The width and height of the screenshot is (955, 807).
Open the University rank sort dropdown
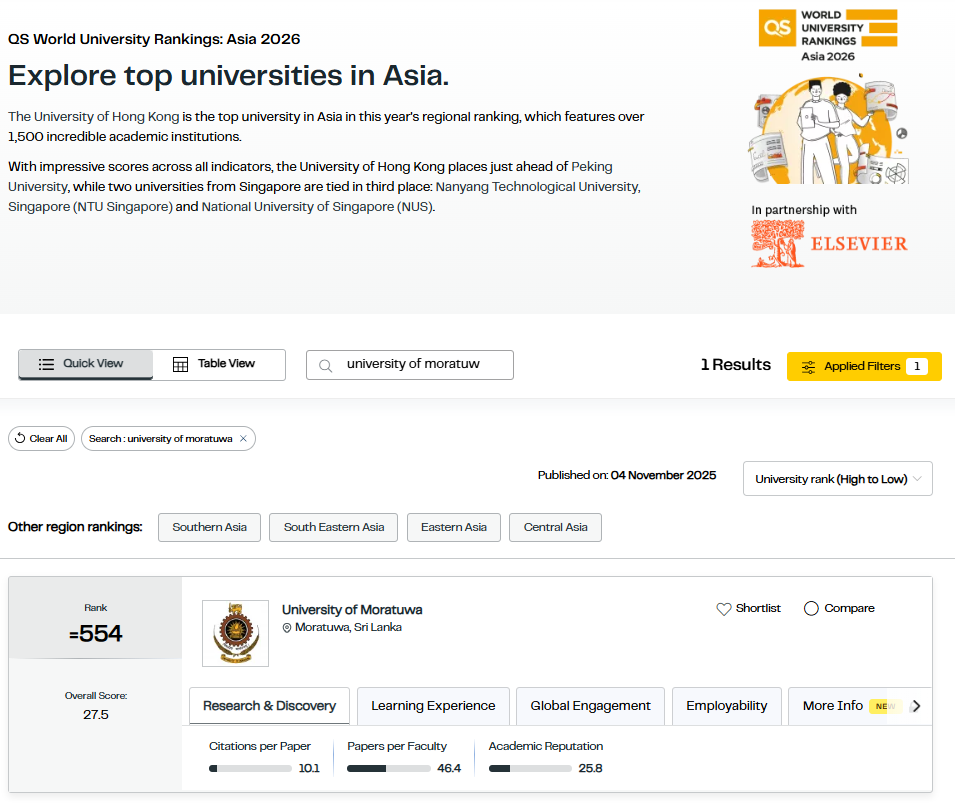click(837, 479)
